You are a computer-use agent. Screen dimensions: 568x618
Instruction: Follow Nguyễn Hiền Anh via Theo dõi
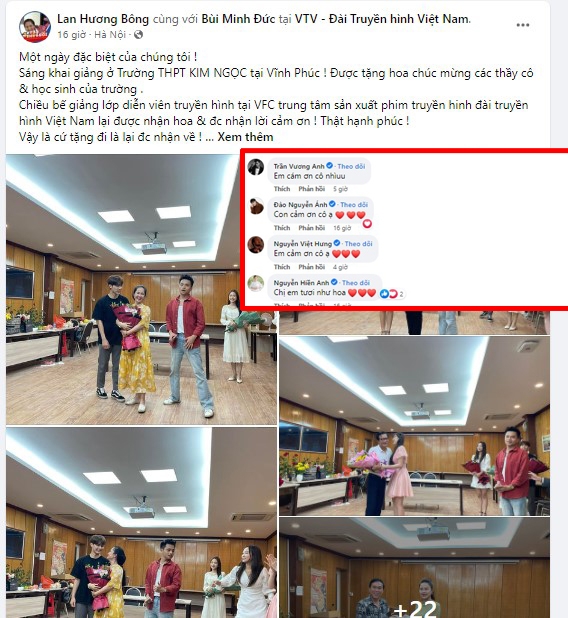pos(356,283)
